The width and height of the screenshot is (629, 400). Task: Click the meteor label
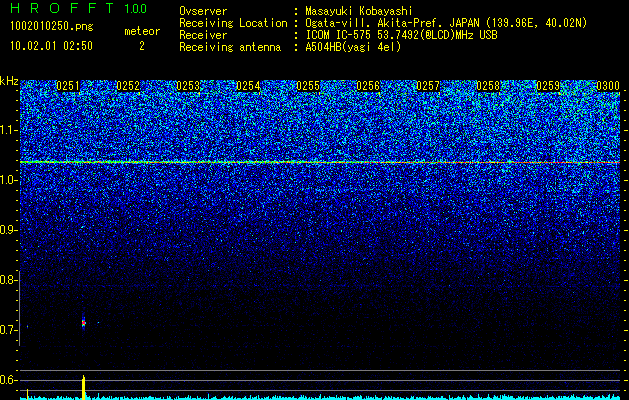142,31
